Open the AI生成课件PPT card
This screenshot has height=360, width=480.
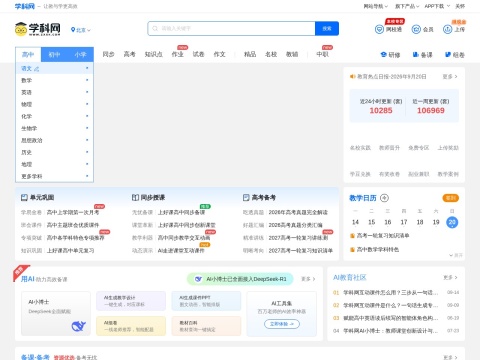(x=206, y=301)
